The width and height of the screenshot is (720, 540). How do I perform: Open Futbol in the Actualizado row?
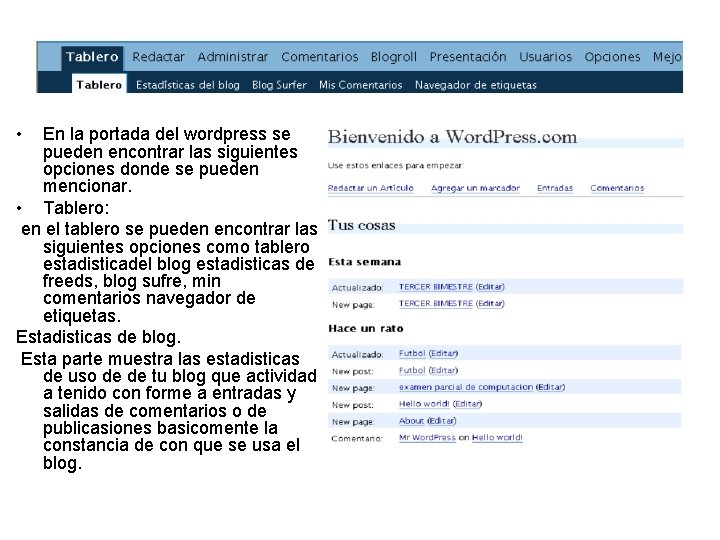pyautogui.click(x=412, y=353)
